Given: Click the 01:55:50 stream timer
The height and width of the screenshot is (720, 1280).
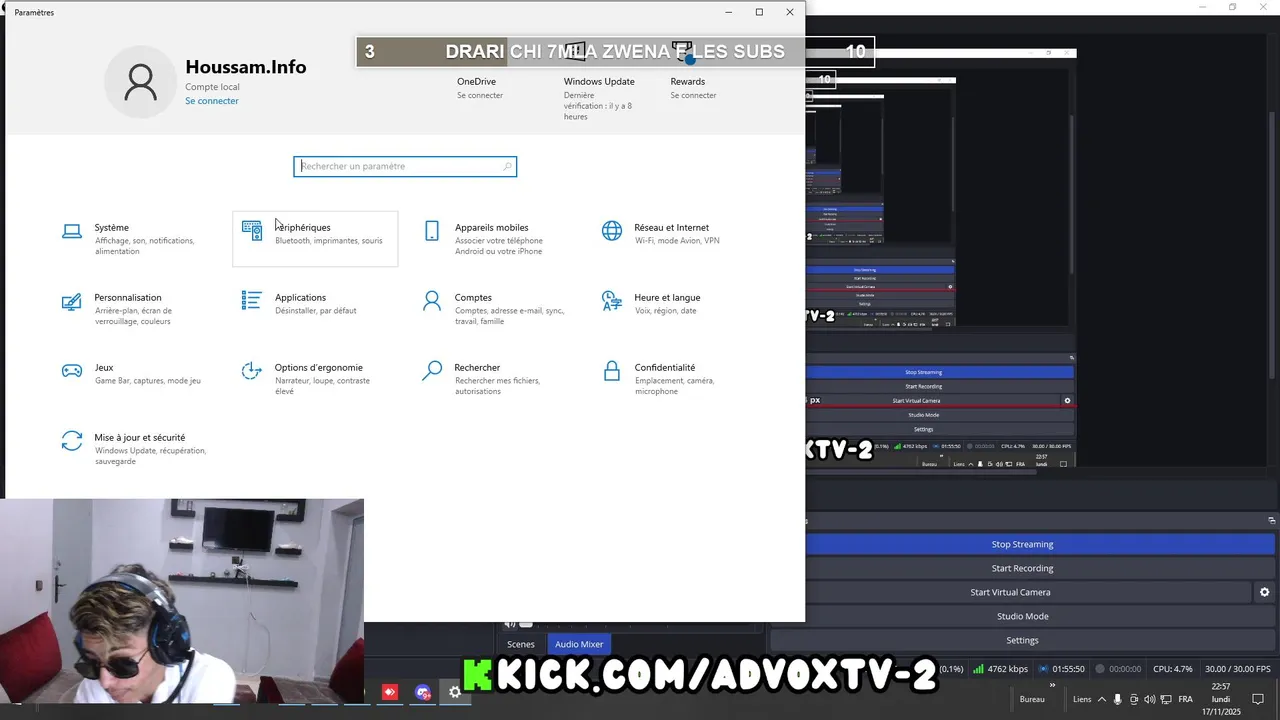Looking at the screenshot, I should [1062, 669].
